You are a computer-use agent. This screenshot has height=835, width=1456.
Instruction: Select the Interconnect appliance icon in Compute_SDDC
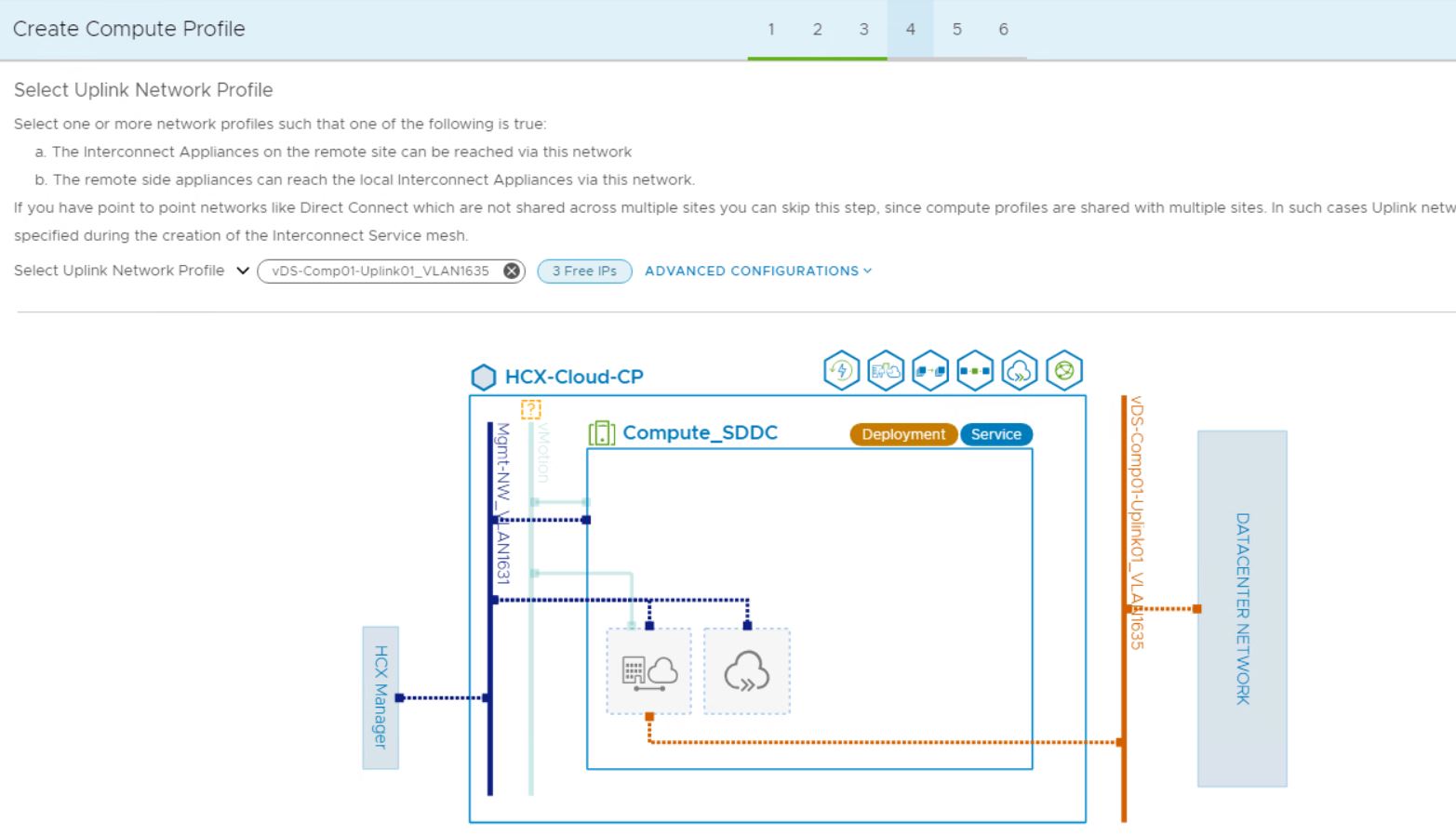pos(648,671)
